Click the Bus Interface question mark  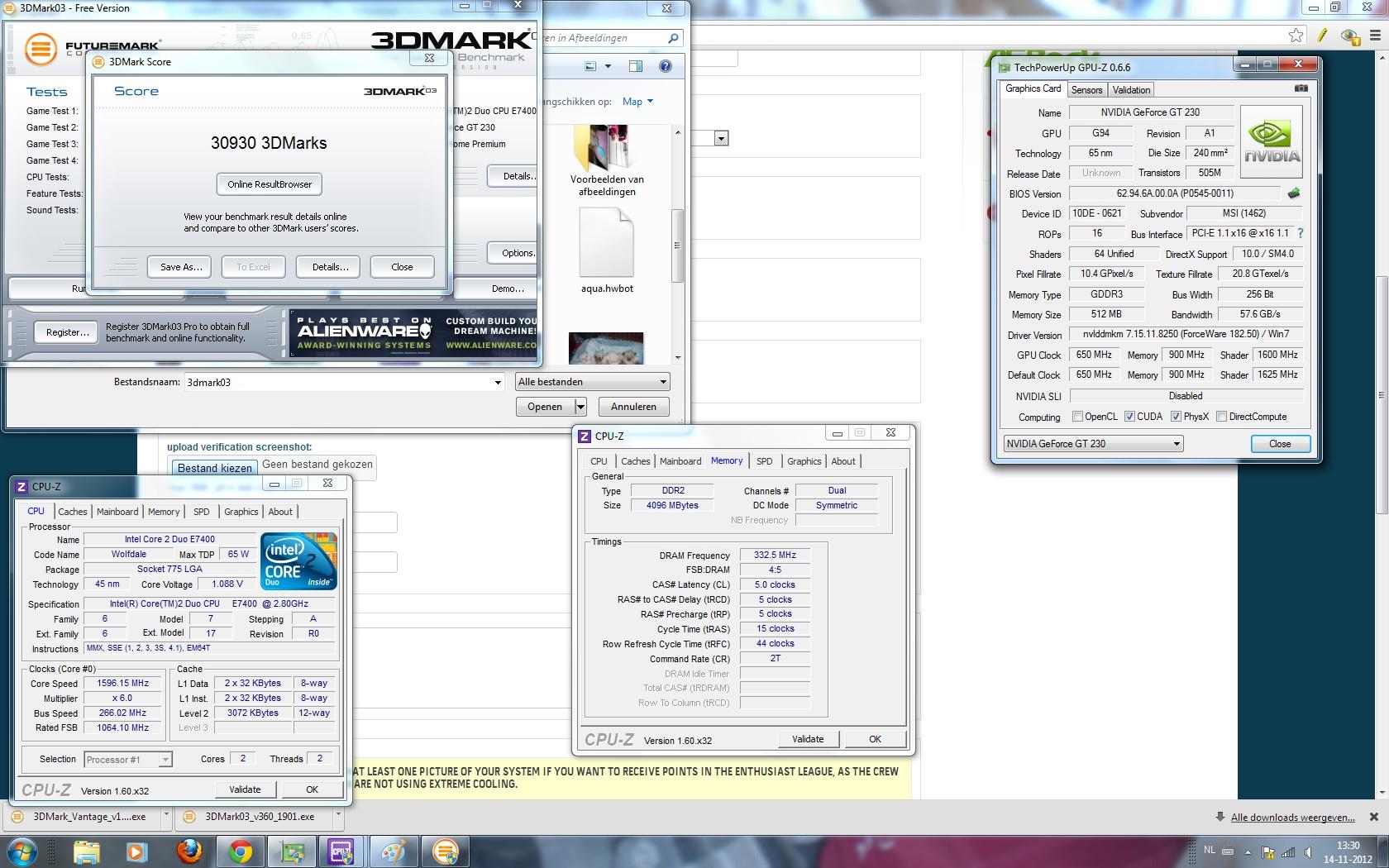coord(1300,233)
